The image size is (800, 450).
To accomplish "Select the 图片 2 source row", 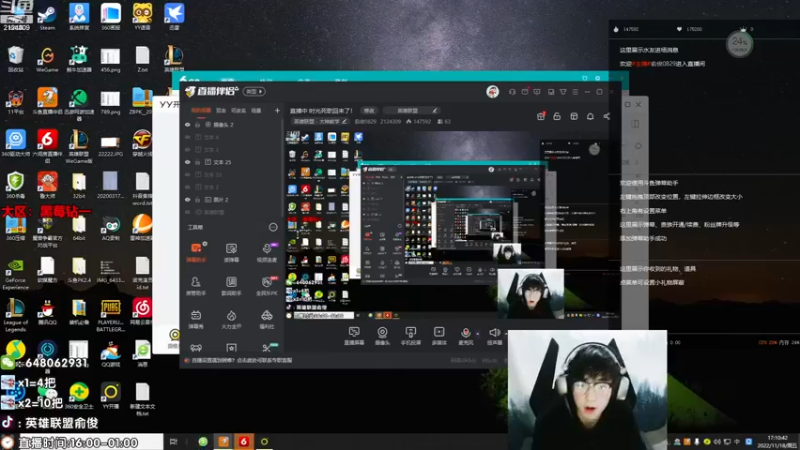I will pyautogui.click(x=231, y=199).
